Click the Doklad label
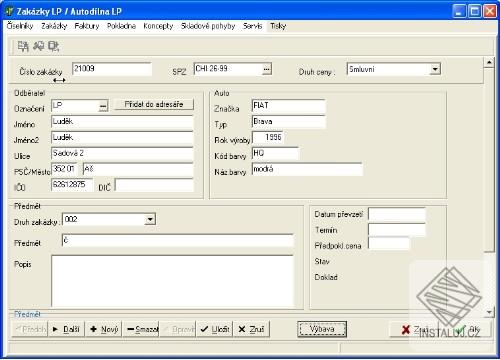Viewport: 500px width, 360px height. 326,277
